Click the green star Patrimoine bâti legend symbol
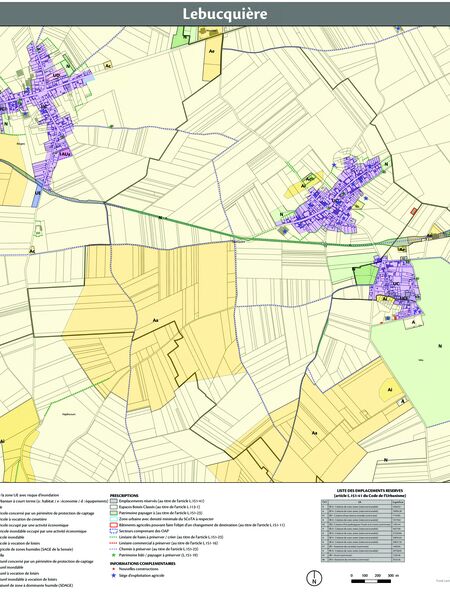 (x=113, y=554)
